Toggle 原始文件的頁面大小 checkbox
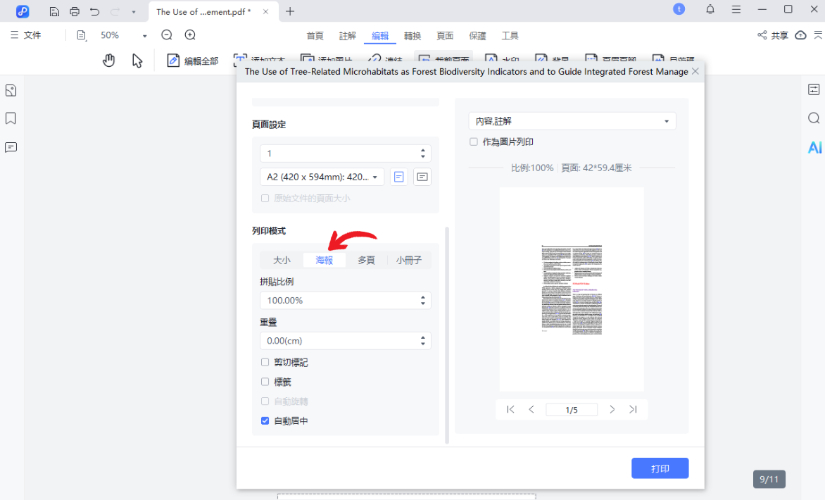The image size is (825, 500). click(265, 198)
